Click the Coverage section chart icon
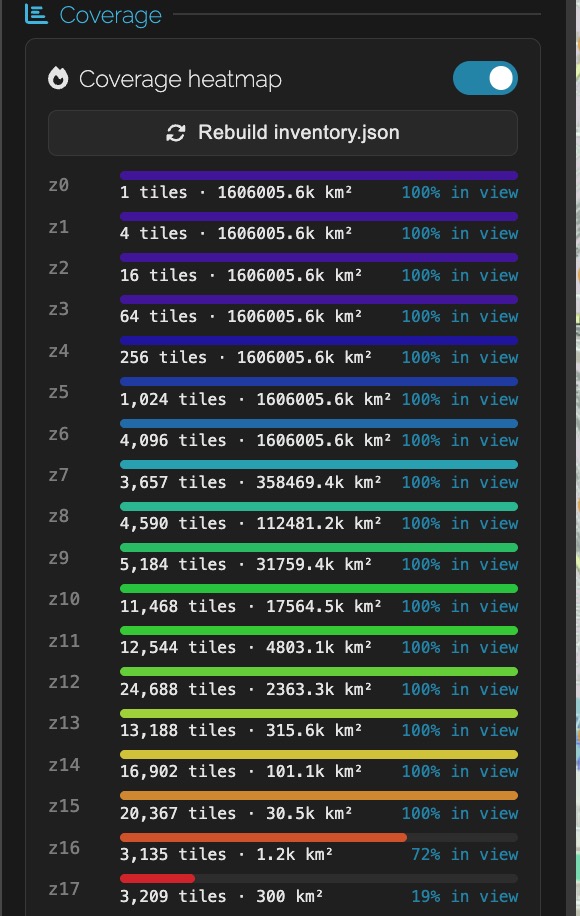Screen dimensions: 580x916 36,14
